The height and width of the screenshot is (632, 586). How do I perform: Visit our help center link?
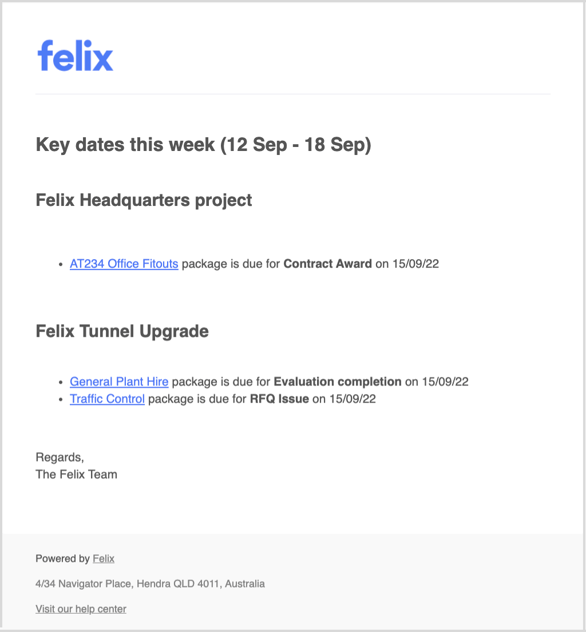point(81,609)
